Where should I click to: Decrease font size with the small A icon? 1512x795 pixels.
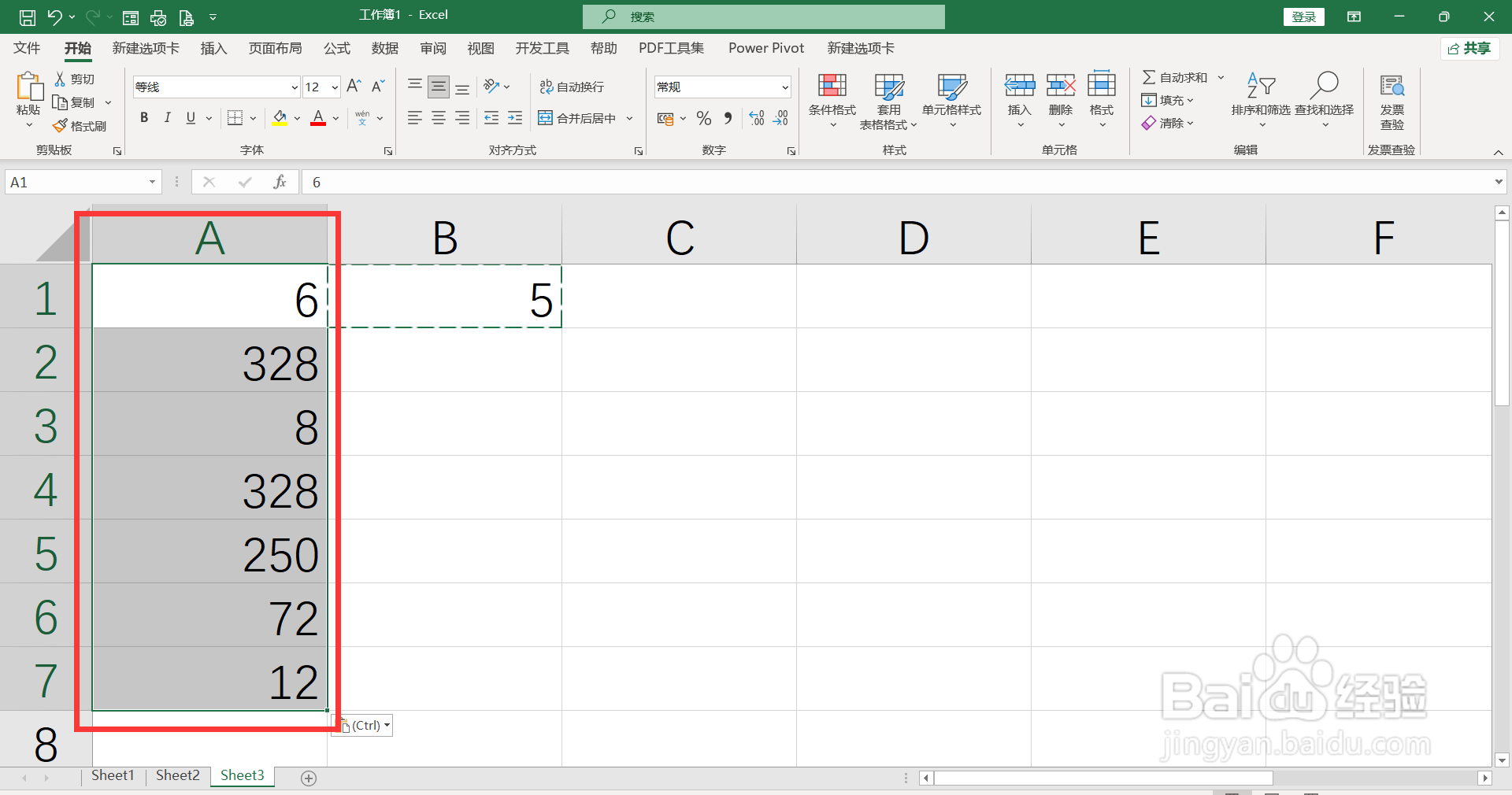pyautogui.click(x=378, y=86)
